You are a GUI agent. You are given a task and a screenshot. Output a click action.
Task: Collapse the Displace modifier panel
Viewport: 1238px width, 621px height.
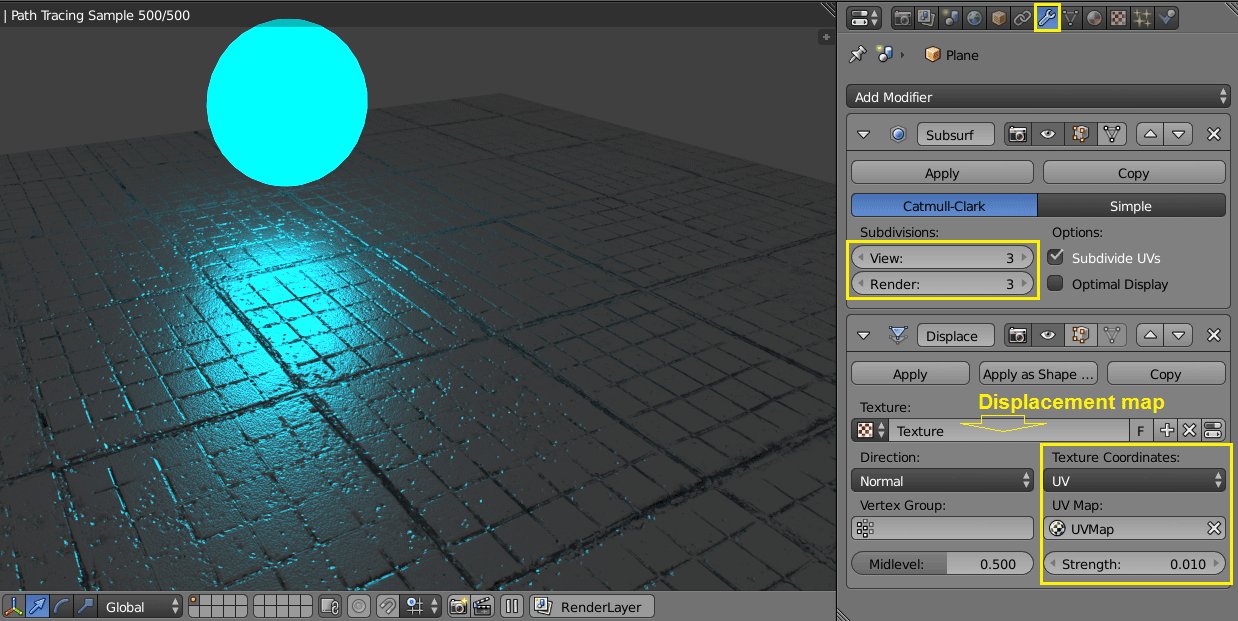click(865, 336)
